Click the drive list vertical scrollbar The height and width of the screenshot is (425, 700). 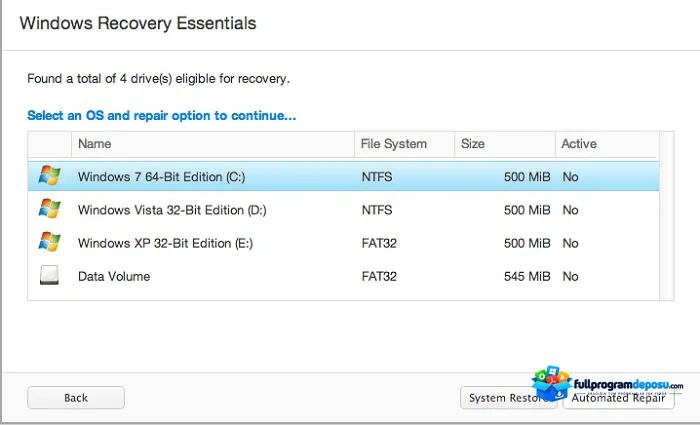tap(667, 216)
